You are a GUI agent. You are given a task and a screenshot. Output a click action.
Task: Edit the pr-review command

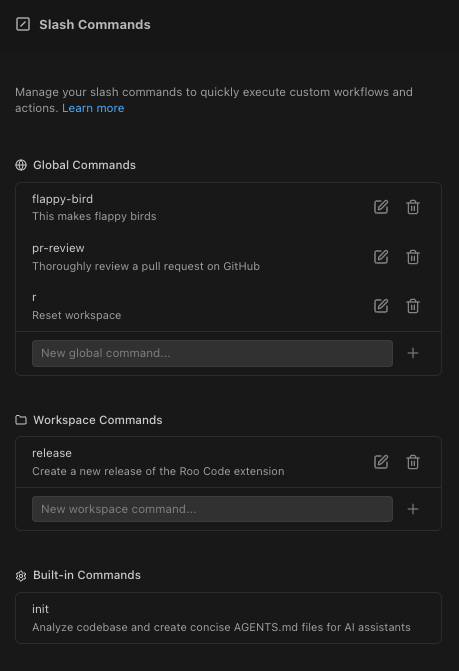(x=381, y=257)
